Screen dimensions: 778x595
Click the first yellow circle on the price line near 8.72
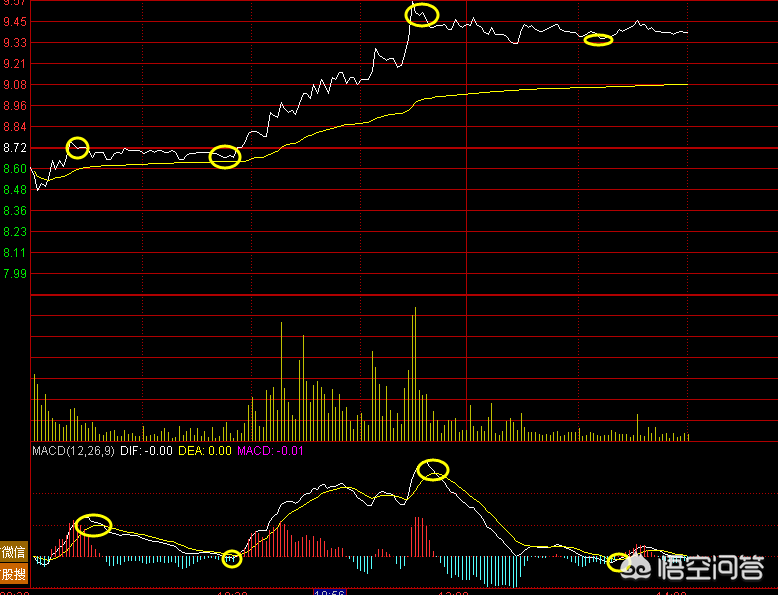[x=77, y=148]
